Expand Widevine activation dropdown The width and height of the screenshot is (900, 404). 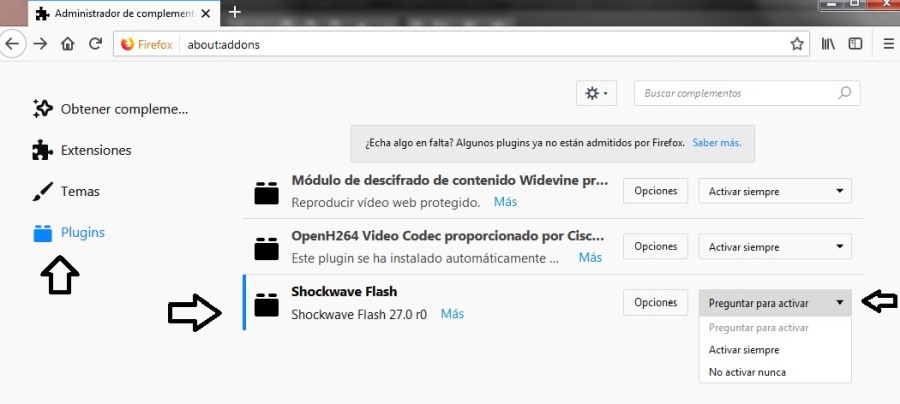[775, 191]
